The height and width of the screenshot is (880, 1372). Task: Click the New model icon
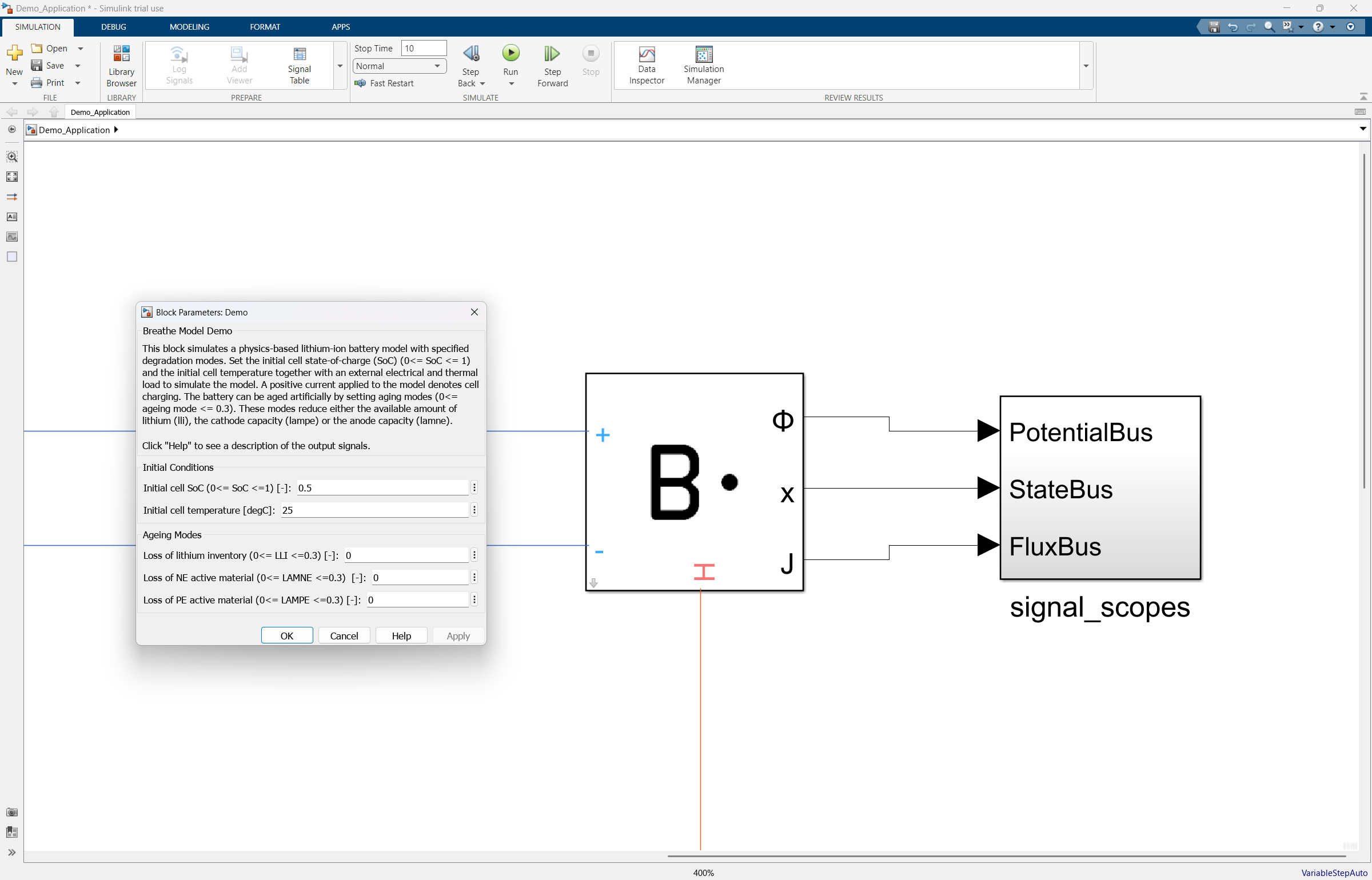point(14,53)
